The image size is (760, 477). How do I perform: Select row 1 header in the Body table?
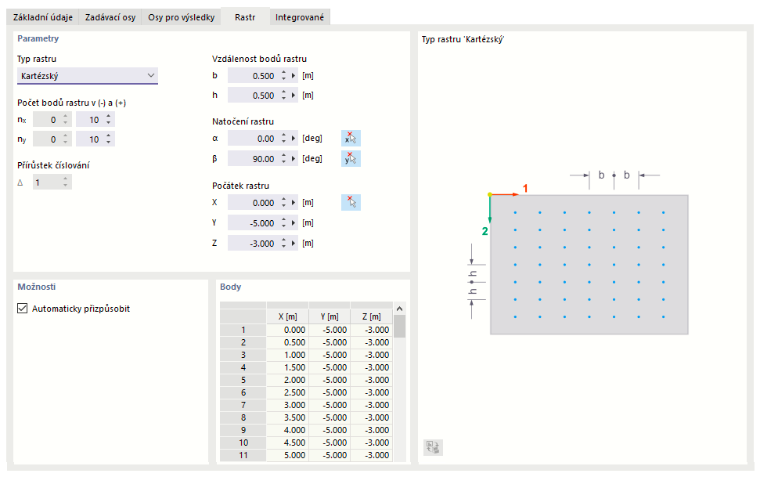coord(243,330)
